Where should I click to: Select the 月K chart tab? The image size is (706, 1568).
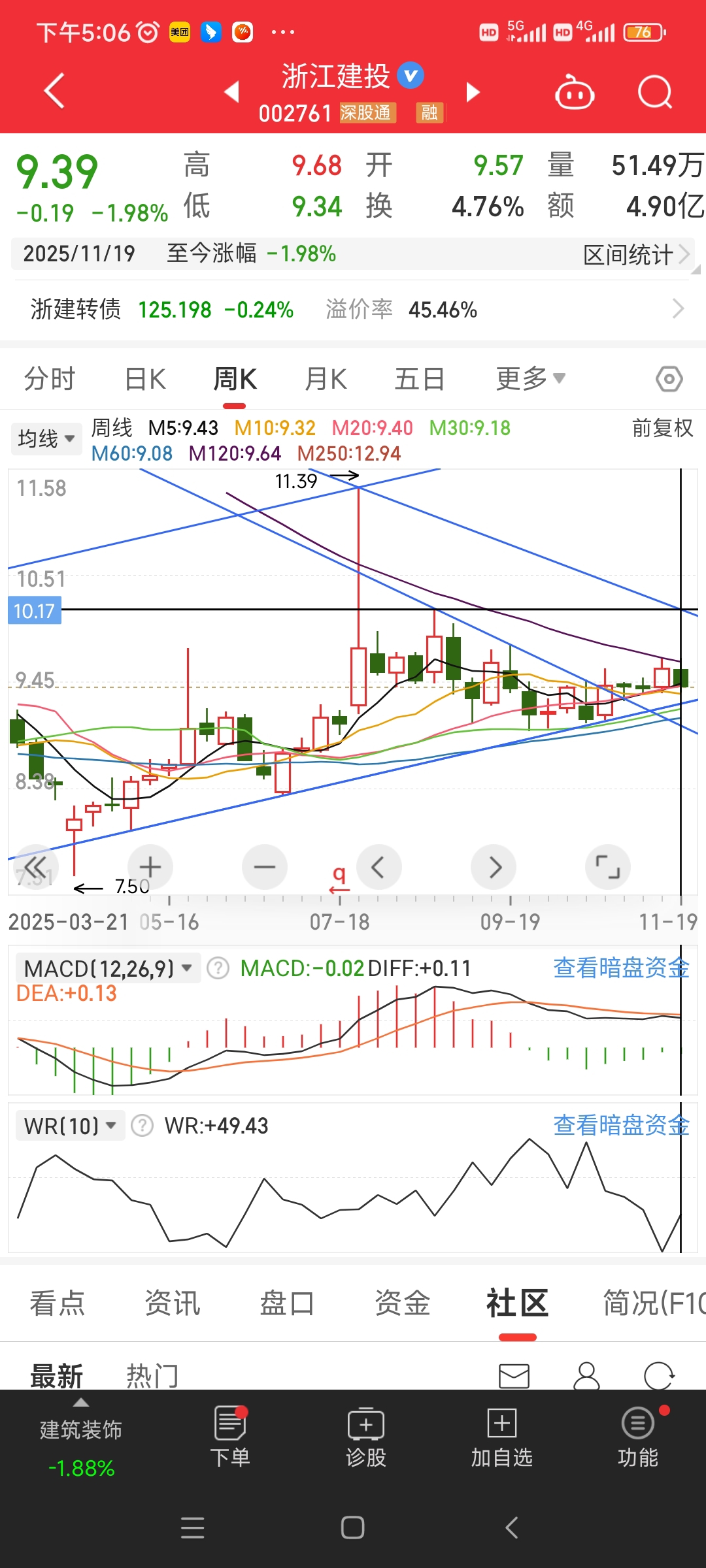tap(326, 379)
